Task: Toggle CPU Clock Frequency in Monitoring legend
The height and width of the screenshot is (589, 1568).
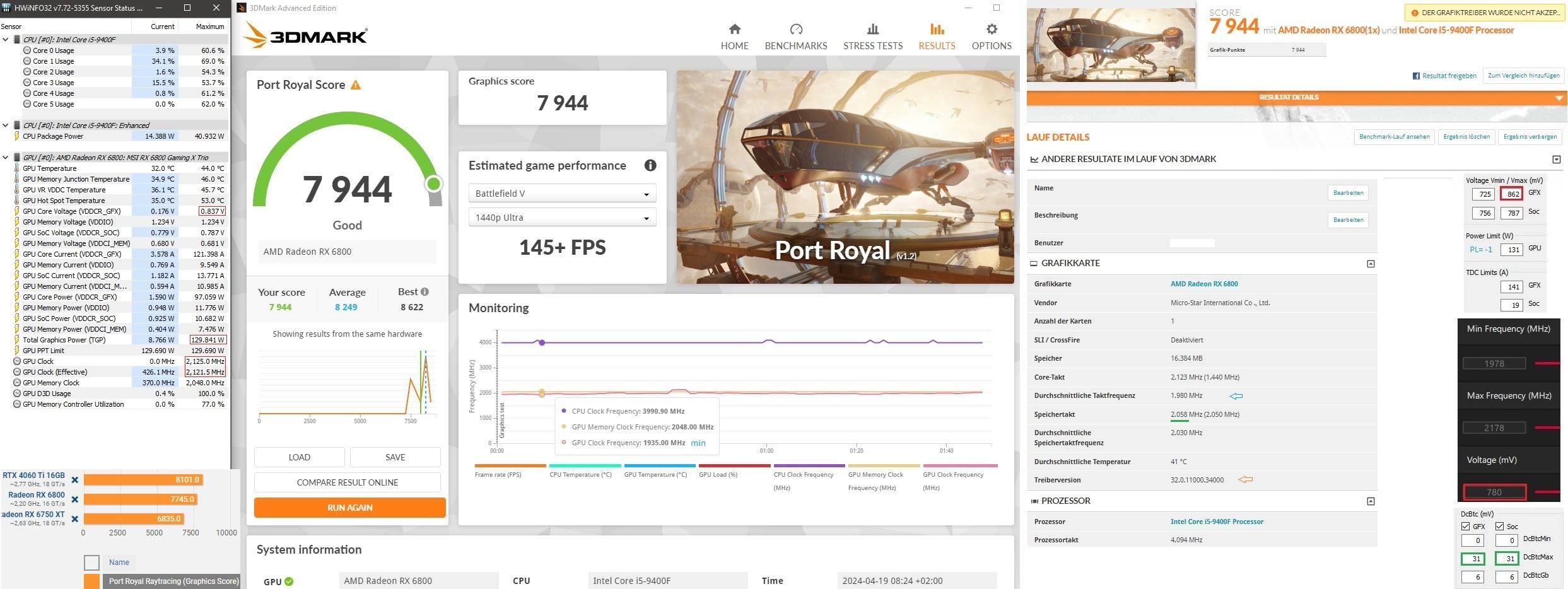Action: (x=809, y=478)
